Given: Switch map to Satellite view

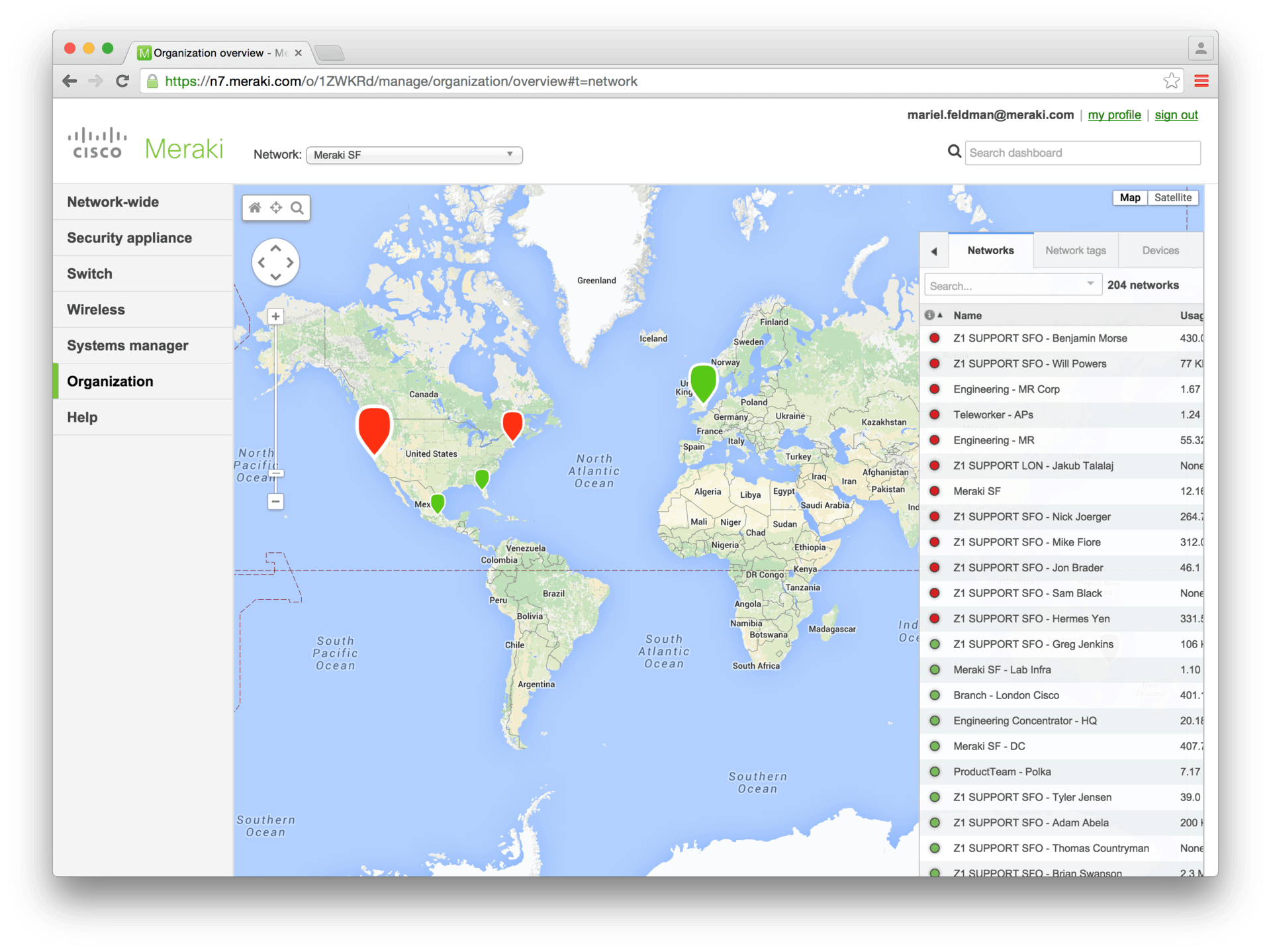Looking at the screenshot, I should click(1172, 197).
